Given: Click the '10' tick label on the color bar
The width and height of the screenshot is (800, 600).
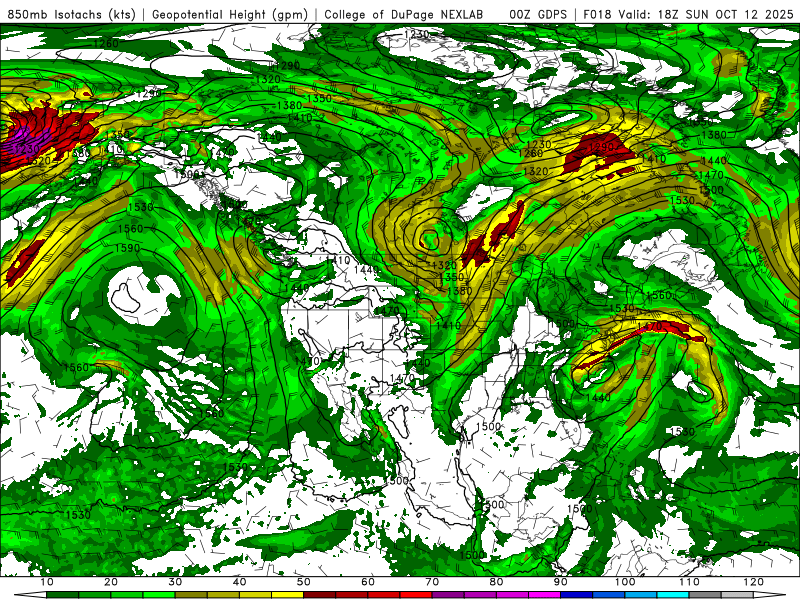Looking at the screenshot, I should point(46,582).
